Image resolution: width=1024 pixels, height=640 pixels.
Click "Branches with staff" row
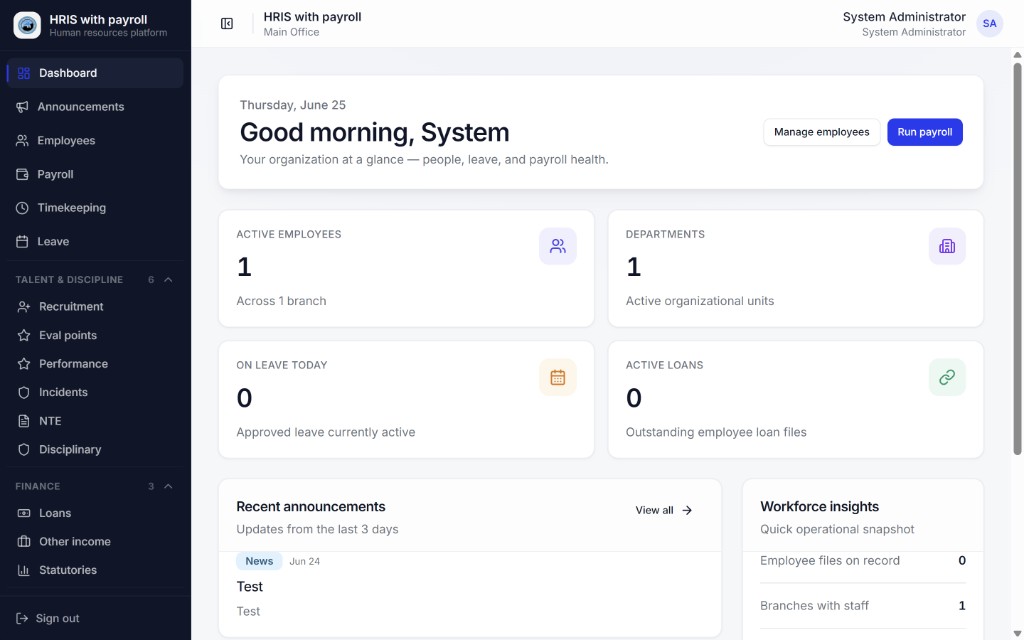pos(863,606)
